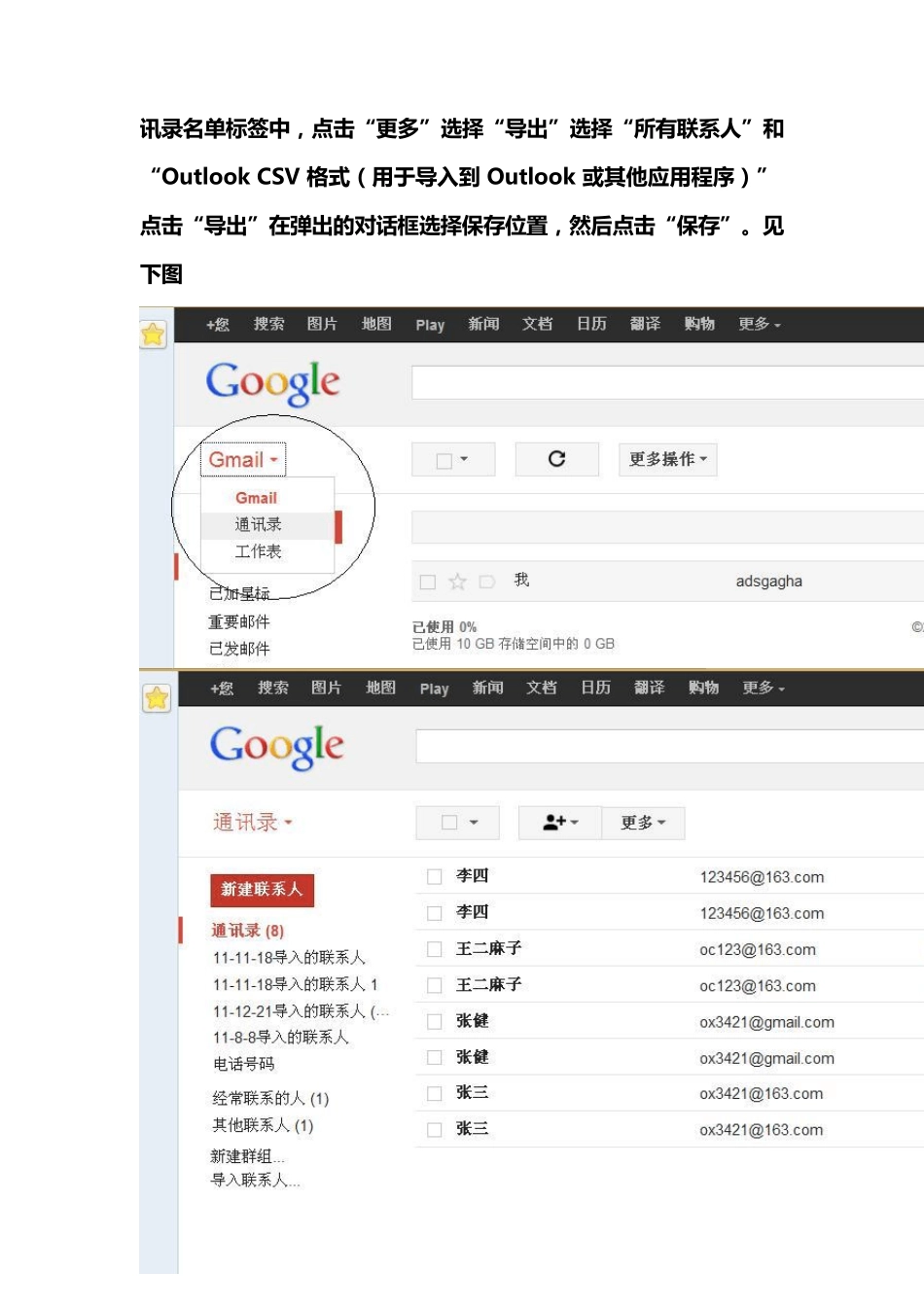Open 文档 in lower navigation bar
Screen dimensions: 924x1307
[x=542, y=688]
